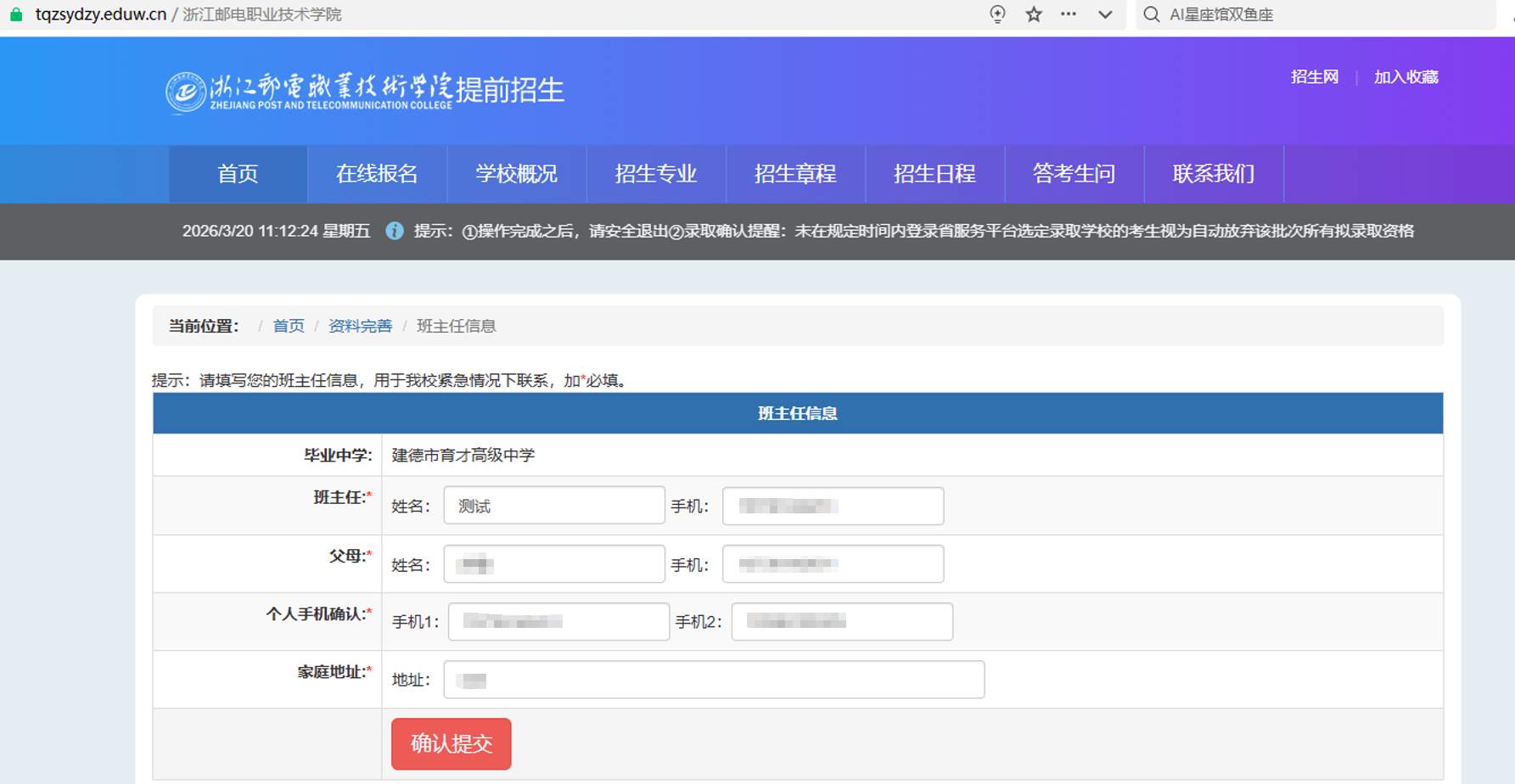Open 资料完善 breadcrumb link

point(360,327)
